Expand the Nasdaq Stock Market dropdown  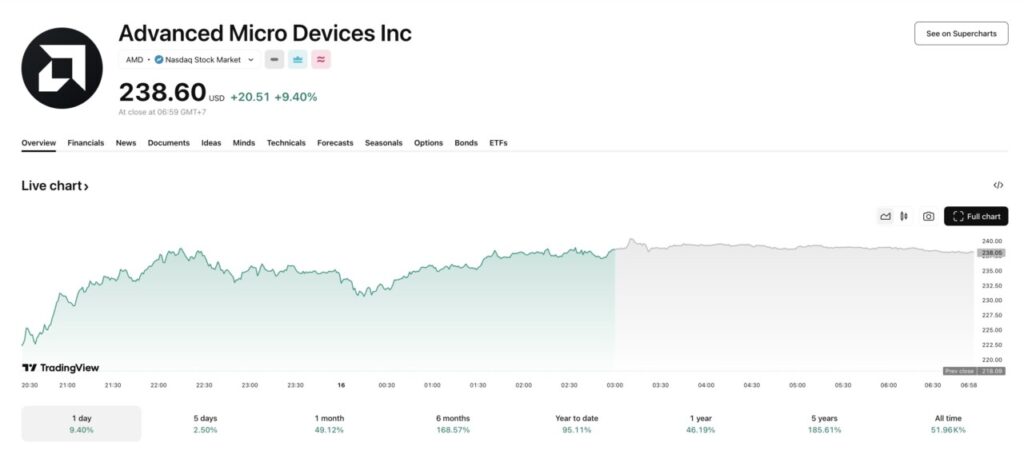(x=251, y=60)
